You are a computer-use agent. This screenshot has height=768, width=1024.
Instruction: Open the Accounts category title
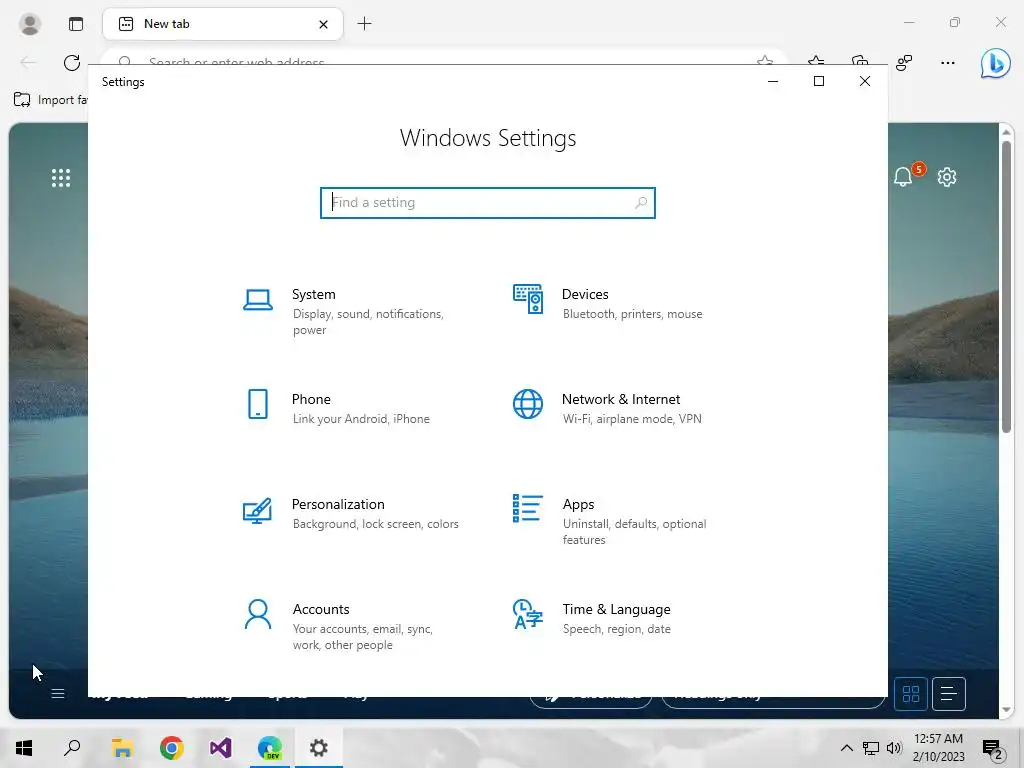tap(321, 609)
